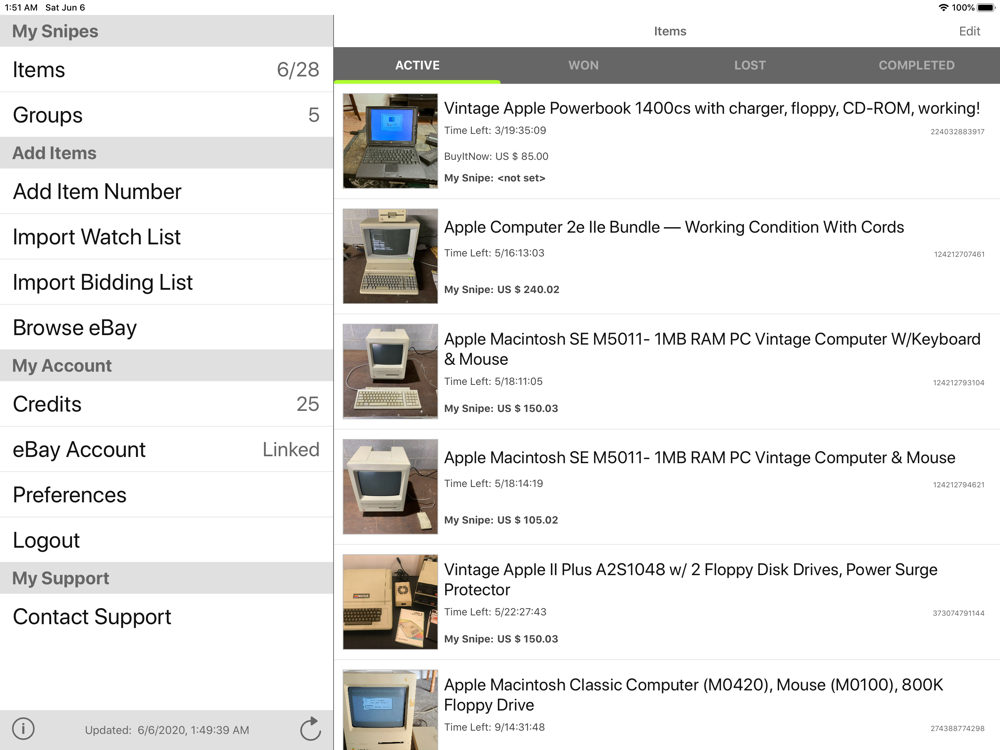Open the Credits entry
The height and width of the screenshot is (750, 1000).
[x=166, y=404]
